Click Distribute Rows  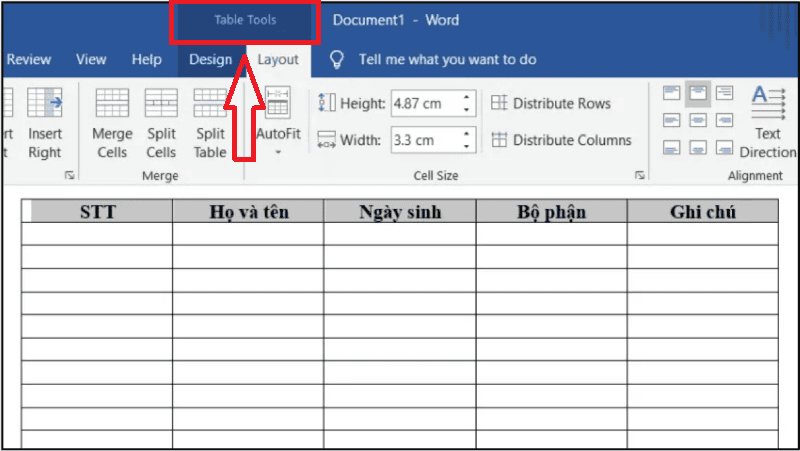point(551,103)
